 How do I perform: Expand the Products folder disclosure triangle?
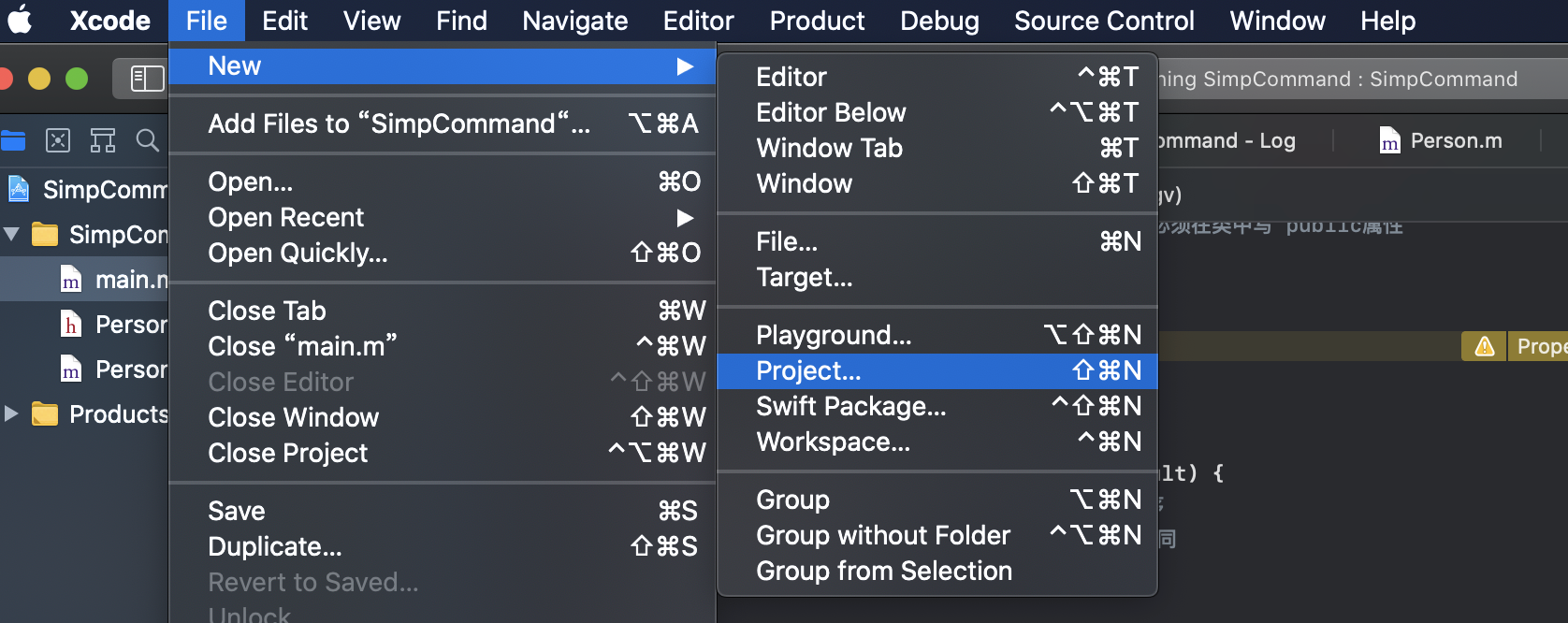pyautogui.click(x=12, y=413)
